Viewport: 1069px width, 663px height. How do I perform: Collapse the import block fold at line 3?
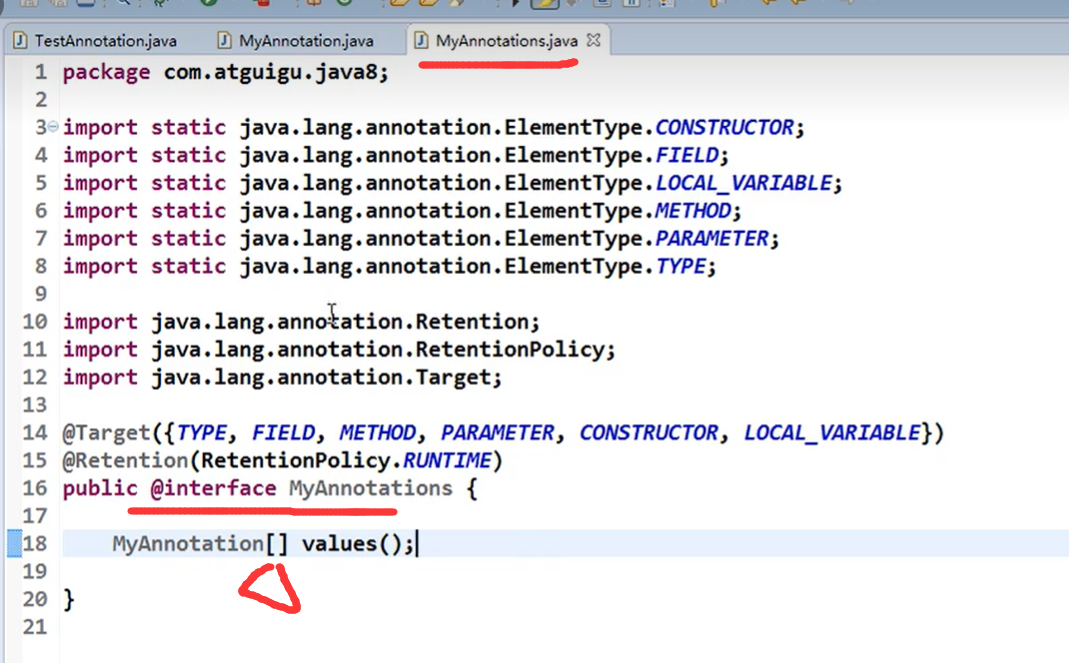click(52, 127)
